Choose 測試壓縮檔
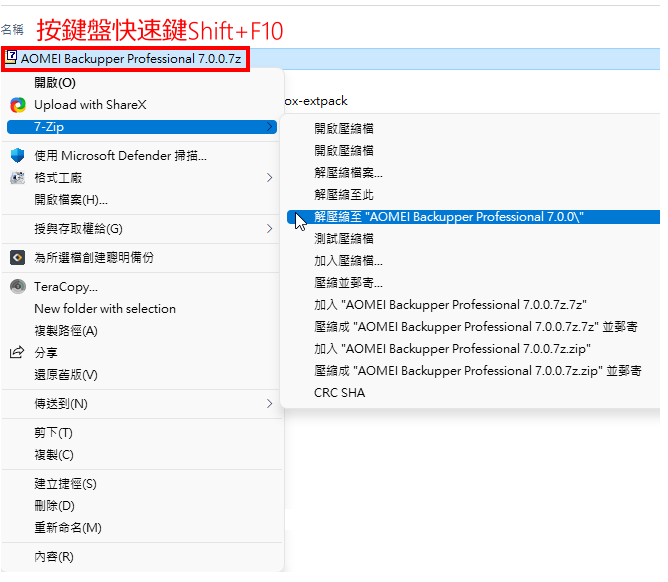 [x=344, y=239]
